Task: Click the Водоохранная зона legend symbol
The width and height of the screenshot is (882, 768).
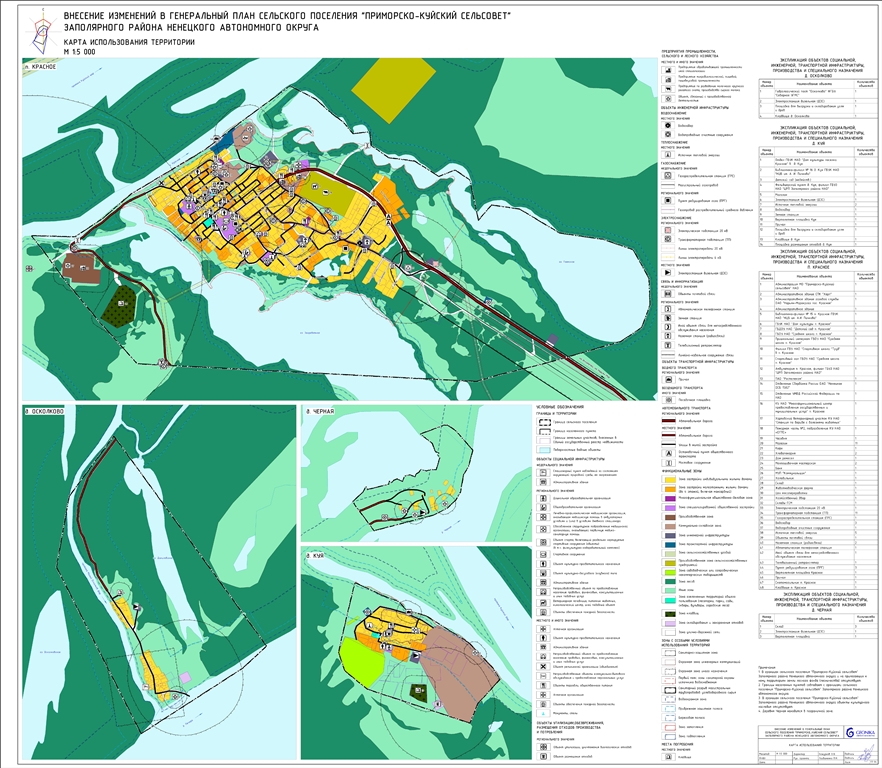Action: [x=668, y=699]
